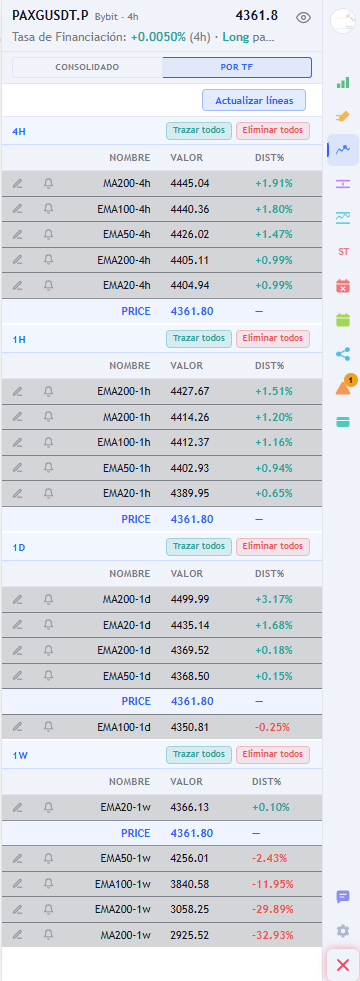The width and height of the screenshot is (360, 981).
Task: Click the bell icon for EMA100-1d
Action: click(48, 727)
